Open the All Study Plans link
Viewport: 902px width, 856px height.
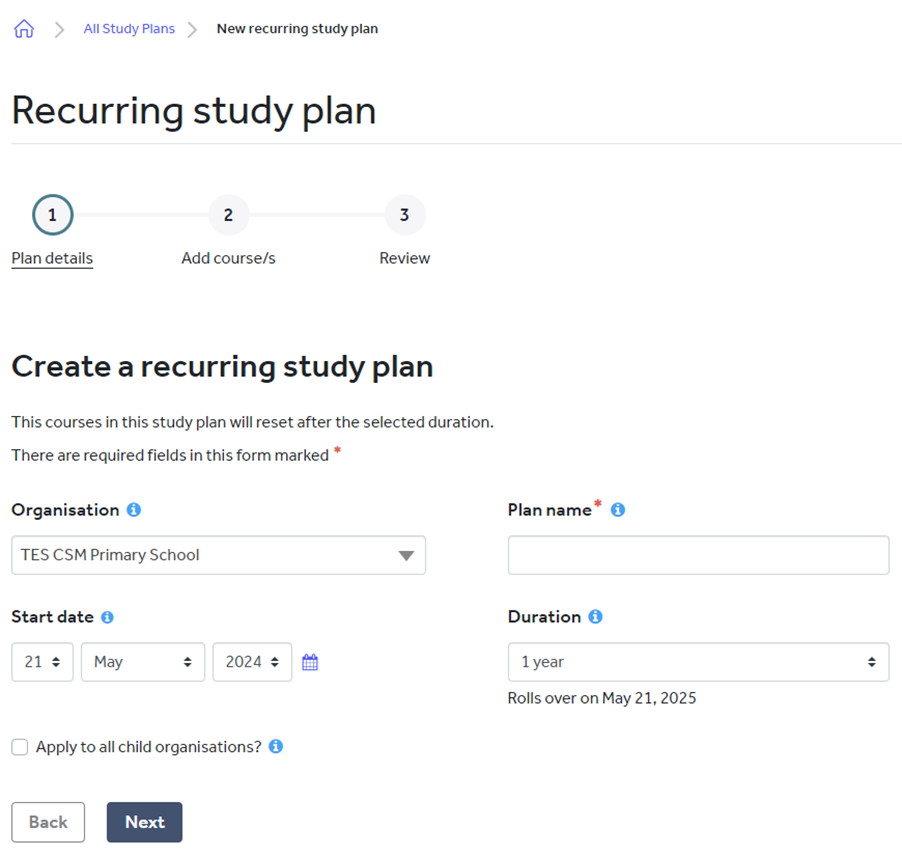coord(129,28)
